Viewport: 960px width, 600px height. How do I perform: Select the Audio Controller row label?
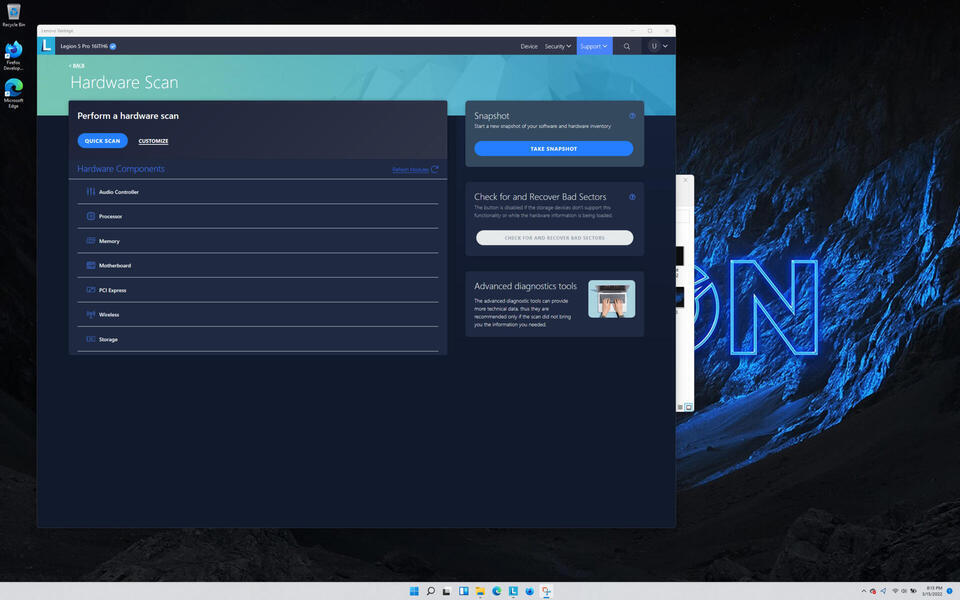tap(119, 192)
